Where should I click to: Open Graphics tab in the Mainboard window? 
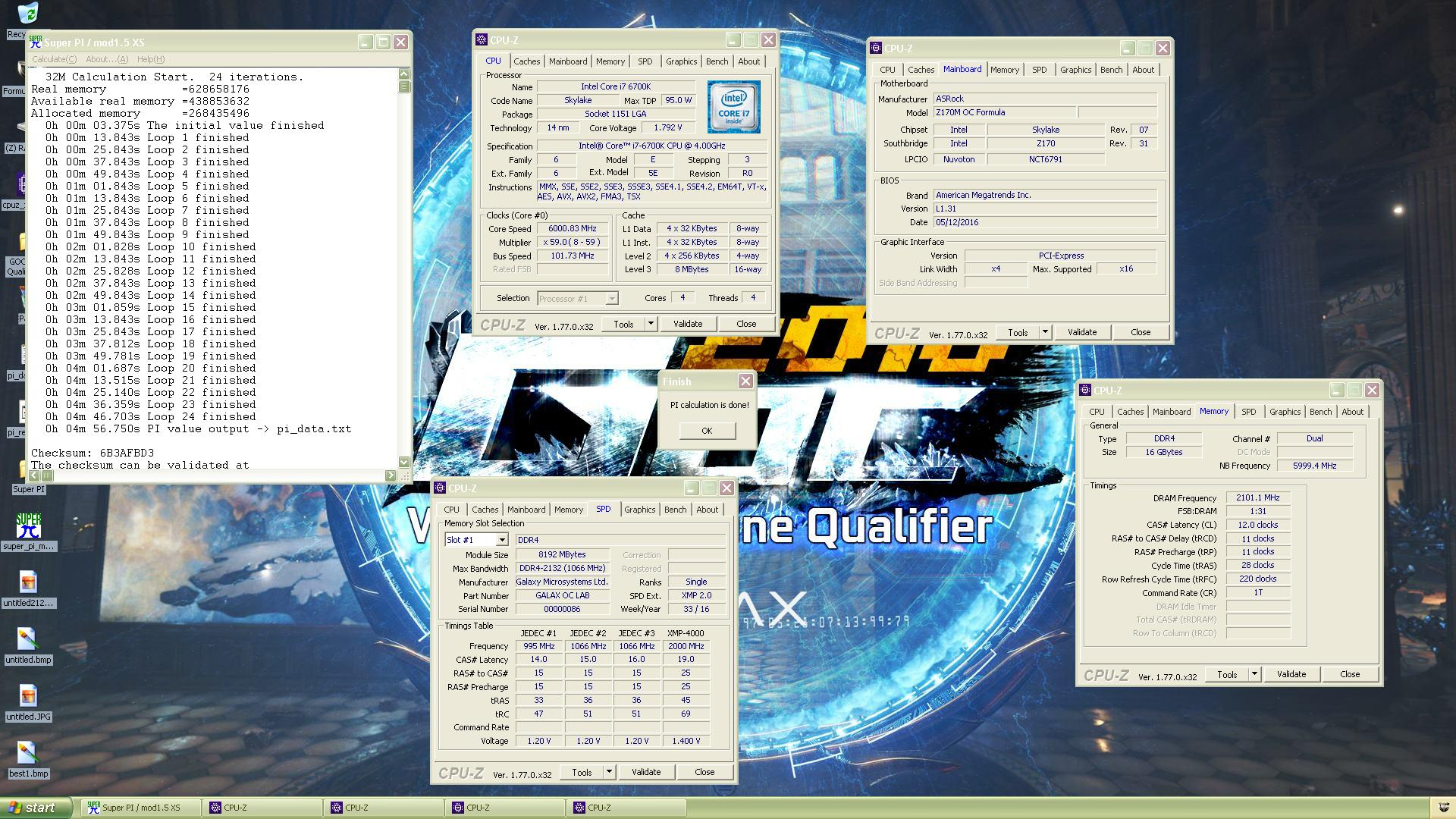point(1075,70)
